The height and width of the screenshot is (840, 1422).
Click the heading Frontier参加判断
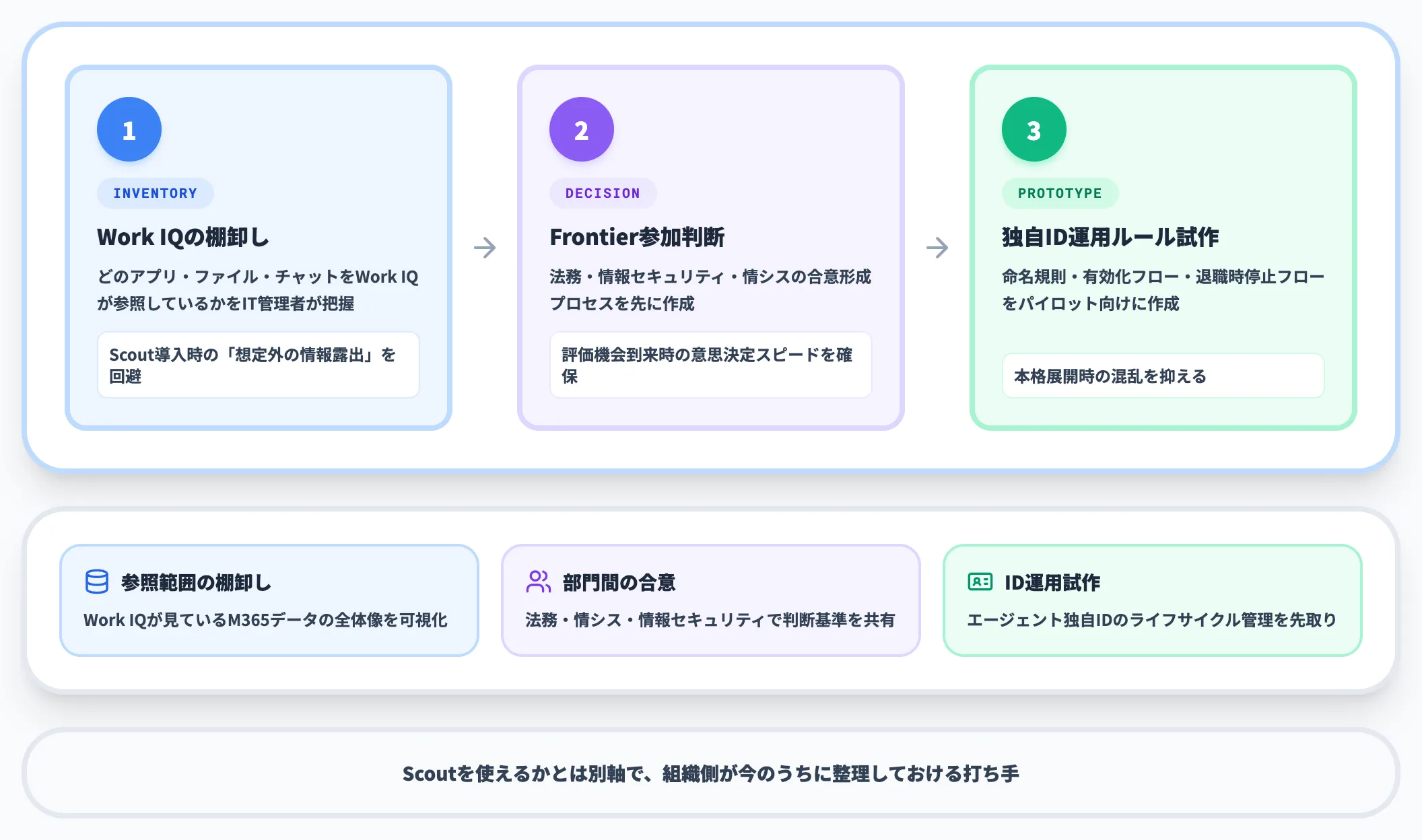(637, 237)
